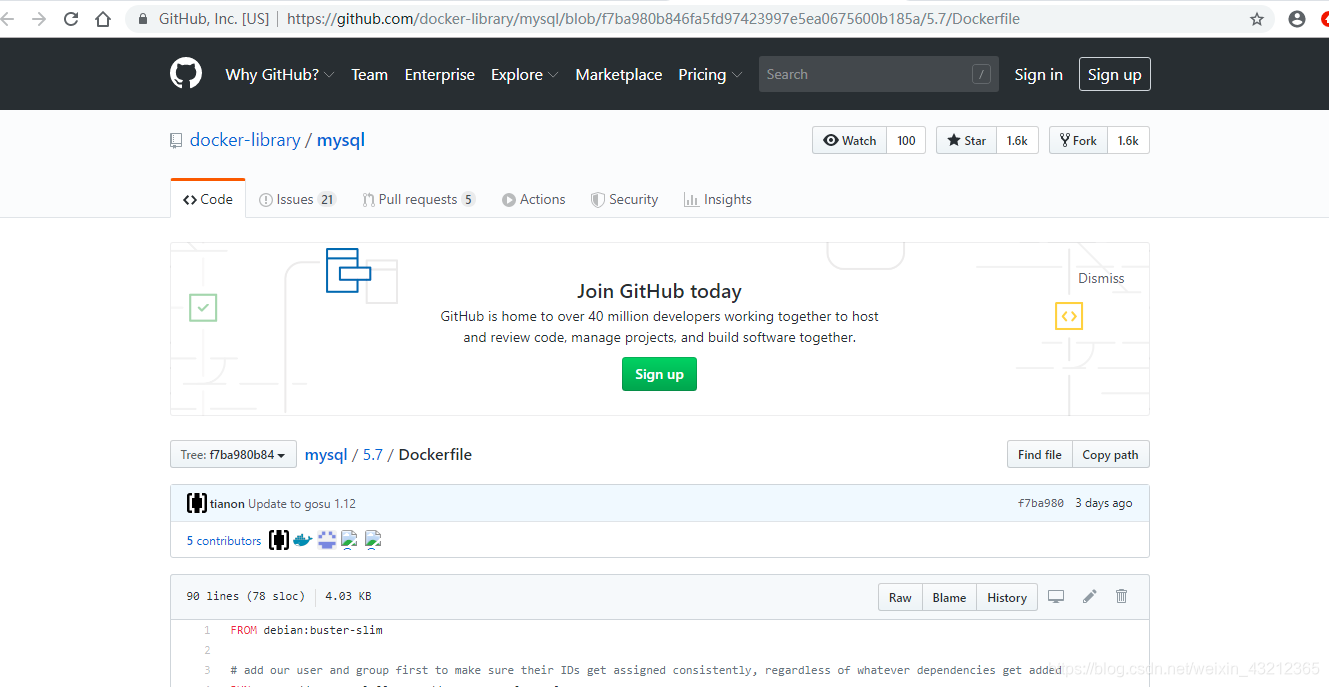Click the repository book icon
Screen dimensions: 1329x687
pyautogui.click(x=176, y=141)
